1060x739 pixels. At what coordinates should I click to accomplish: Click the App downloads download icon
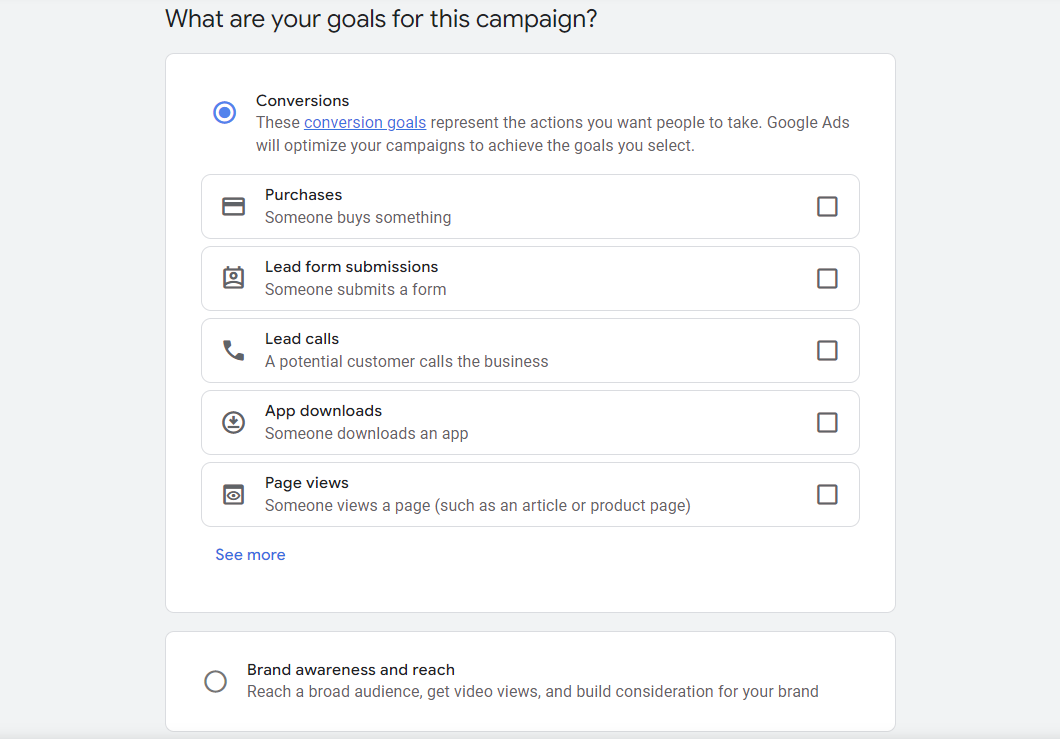(233, 422)
